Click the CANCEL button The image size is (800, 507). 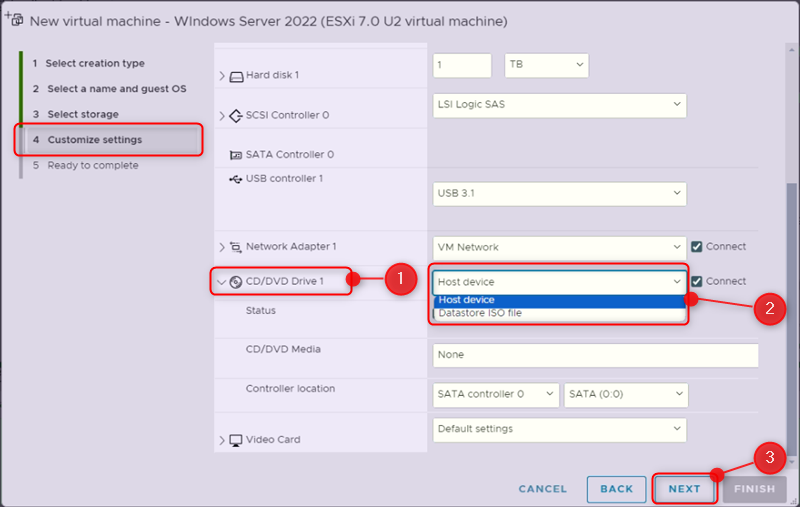point(542,489)
